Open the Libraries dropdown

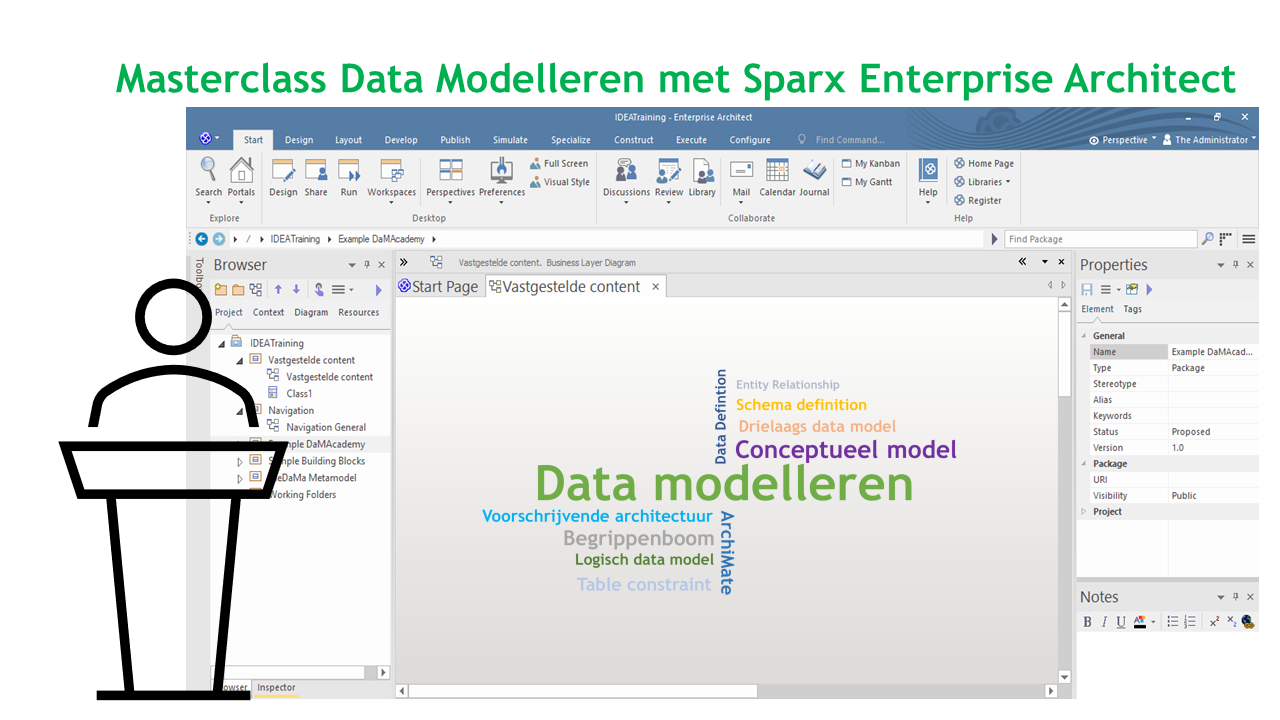pyautogui.click(x=983, y=182)
